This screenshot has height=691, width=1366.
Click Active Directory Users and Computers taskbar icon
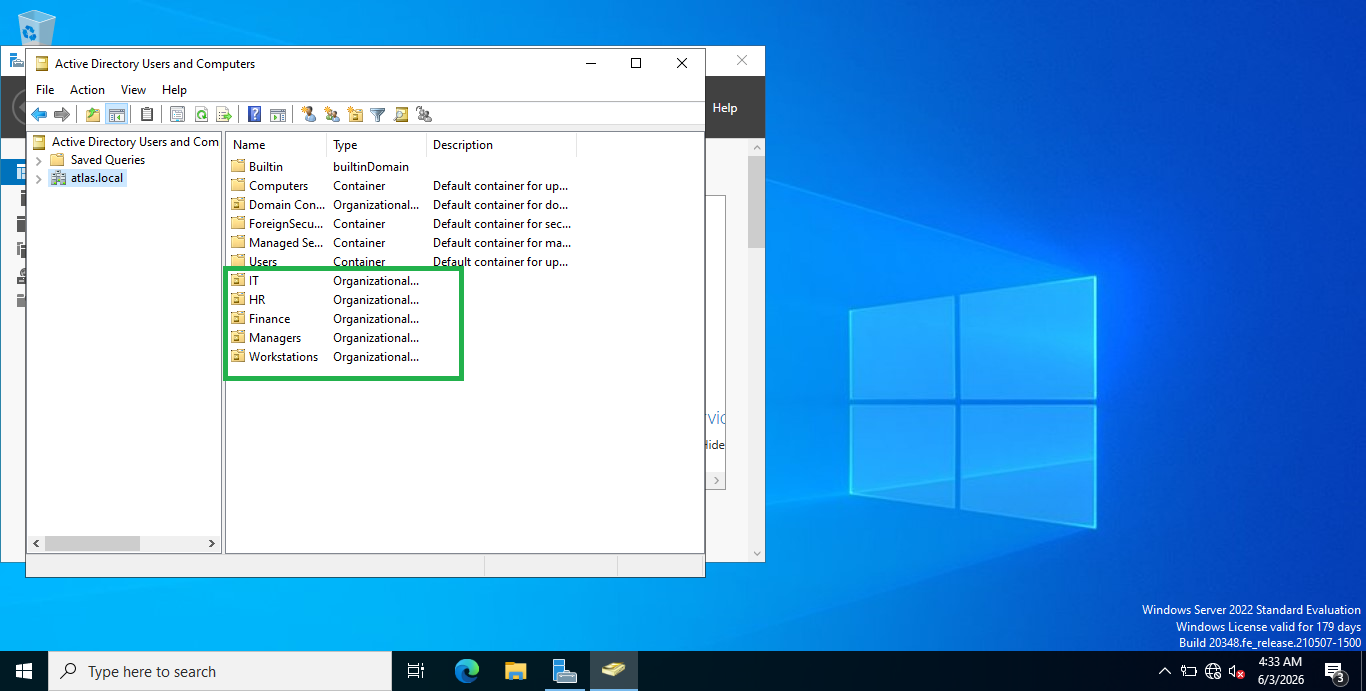click(x=614, y=671)
